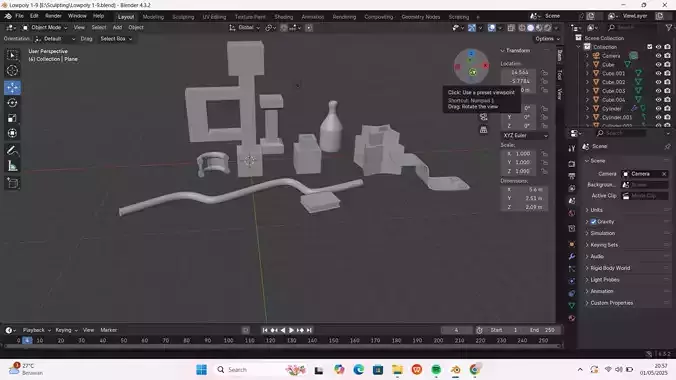Click the red X axis on navigation gizmo
The width and height of the screenshot is (676, 380).
coord(485,66)
